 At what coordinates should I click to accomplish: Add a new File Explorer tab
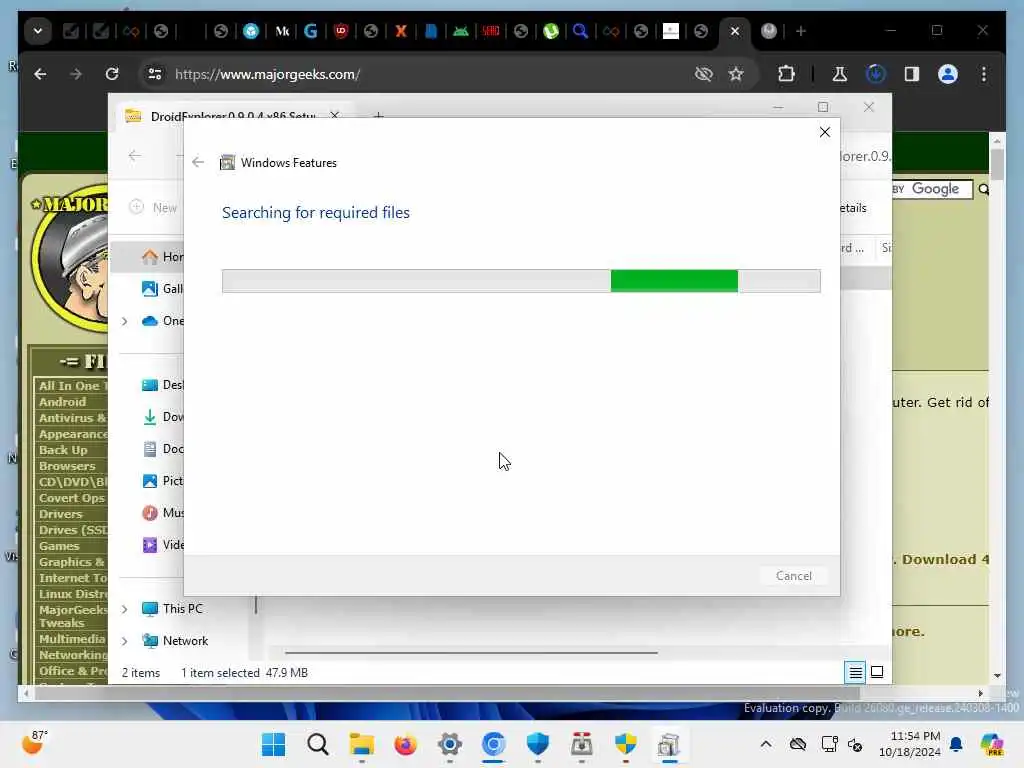coord(377,115)
